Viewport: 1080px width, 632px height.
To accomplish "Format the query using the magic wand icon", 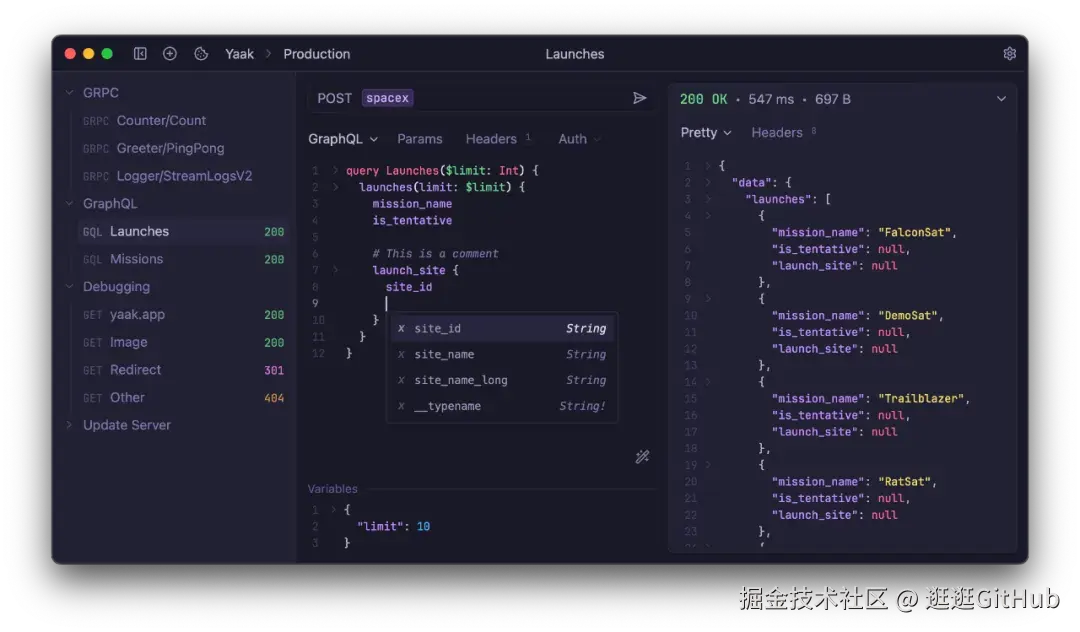I will [643, 457].
